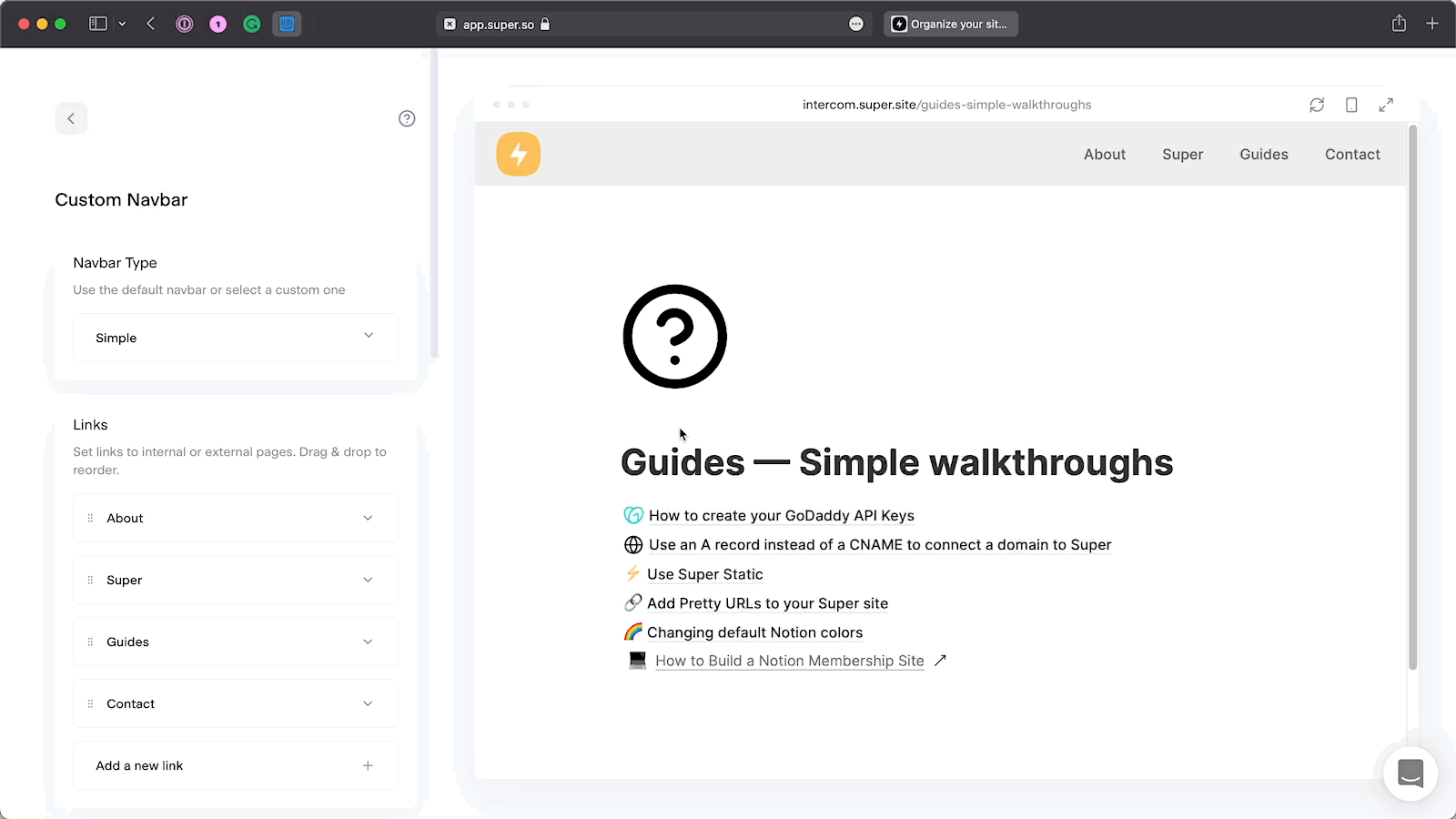Click the large question mark page icon

point(674,337)
